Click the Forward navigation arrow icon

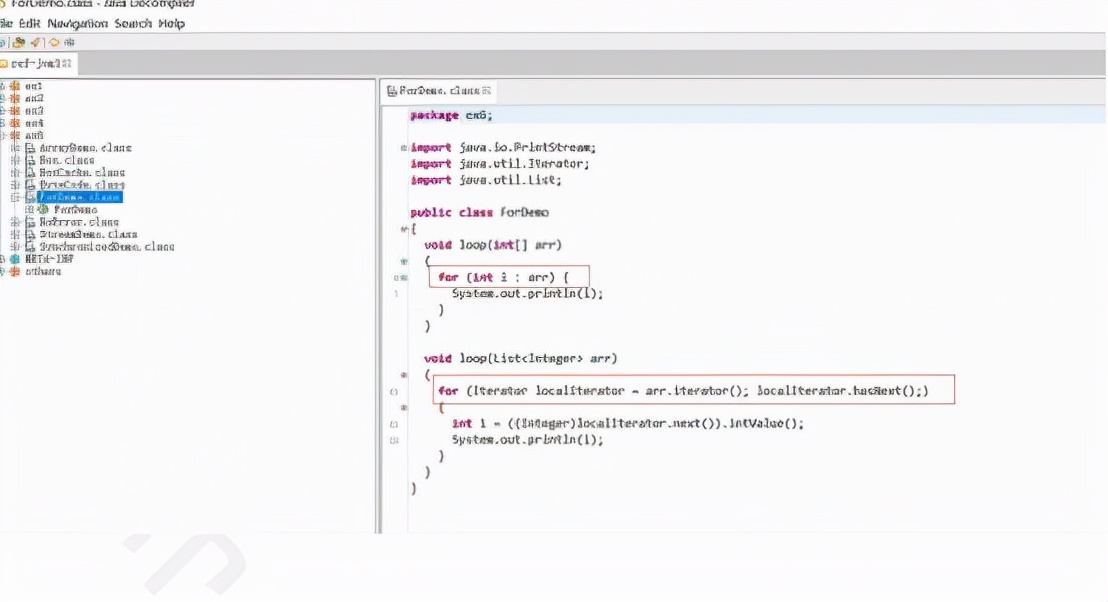pyautogui.click(x=69, y=43)
